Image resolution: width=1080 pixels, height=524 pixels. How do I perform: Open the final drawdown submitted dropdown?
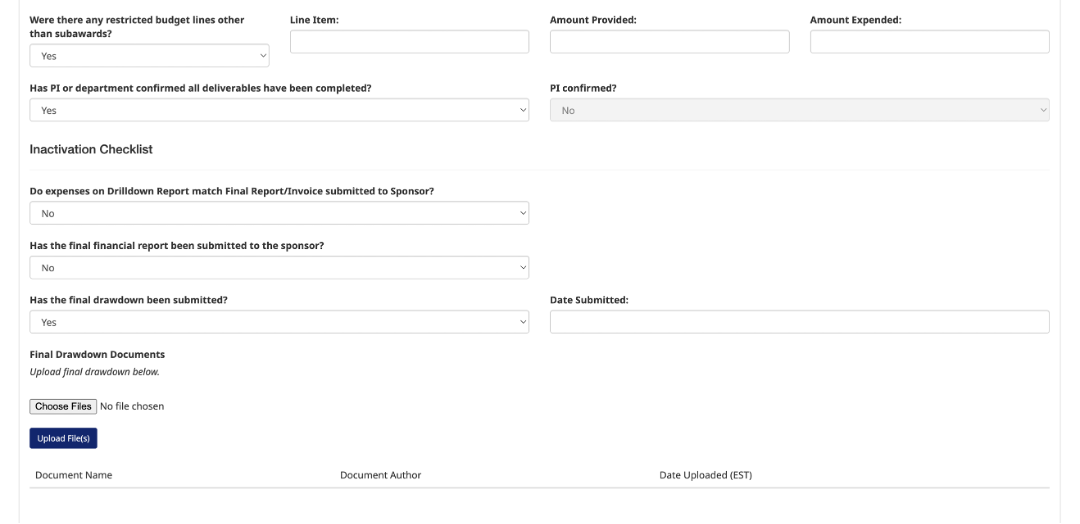coord(279,322)
